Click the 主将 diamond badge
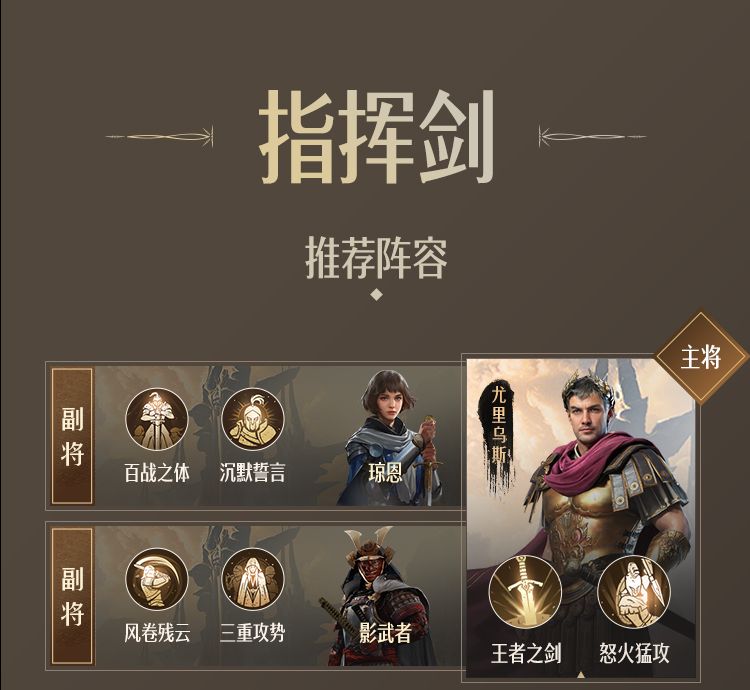This screenshot has height=690, width=750. click(x=701, y=358)
